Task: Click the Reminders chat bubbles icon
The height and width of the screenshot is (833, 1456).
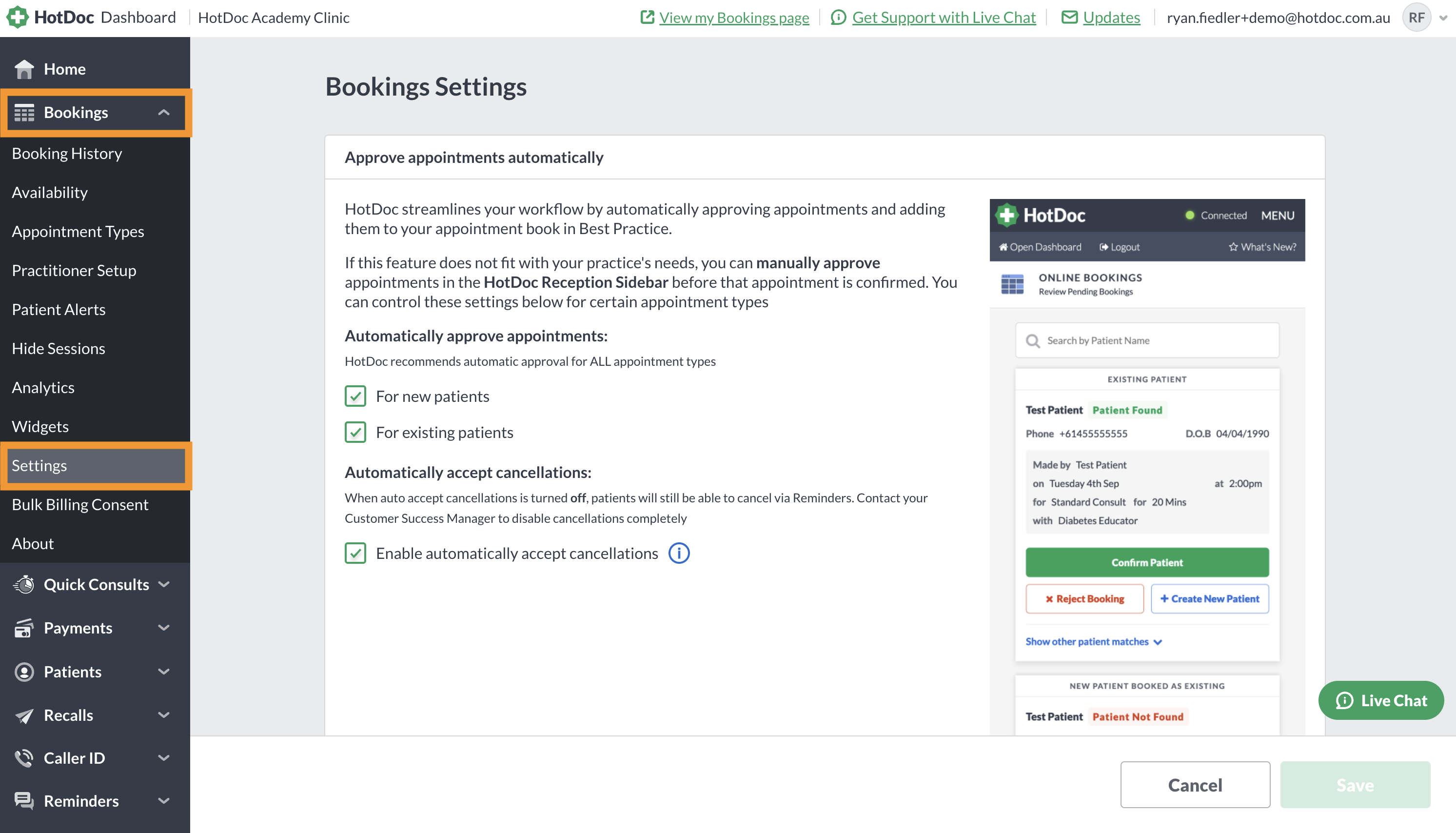Action: tap(24, 801)
